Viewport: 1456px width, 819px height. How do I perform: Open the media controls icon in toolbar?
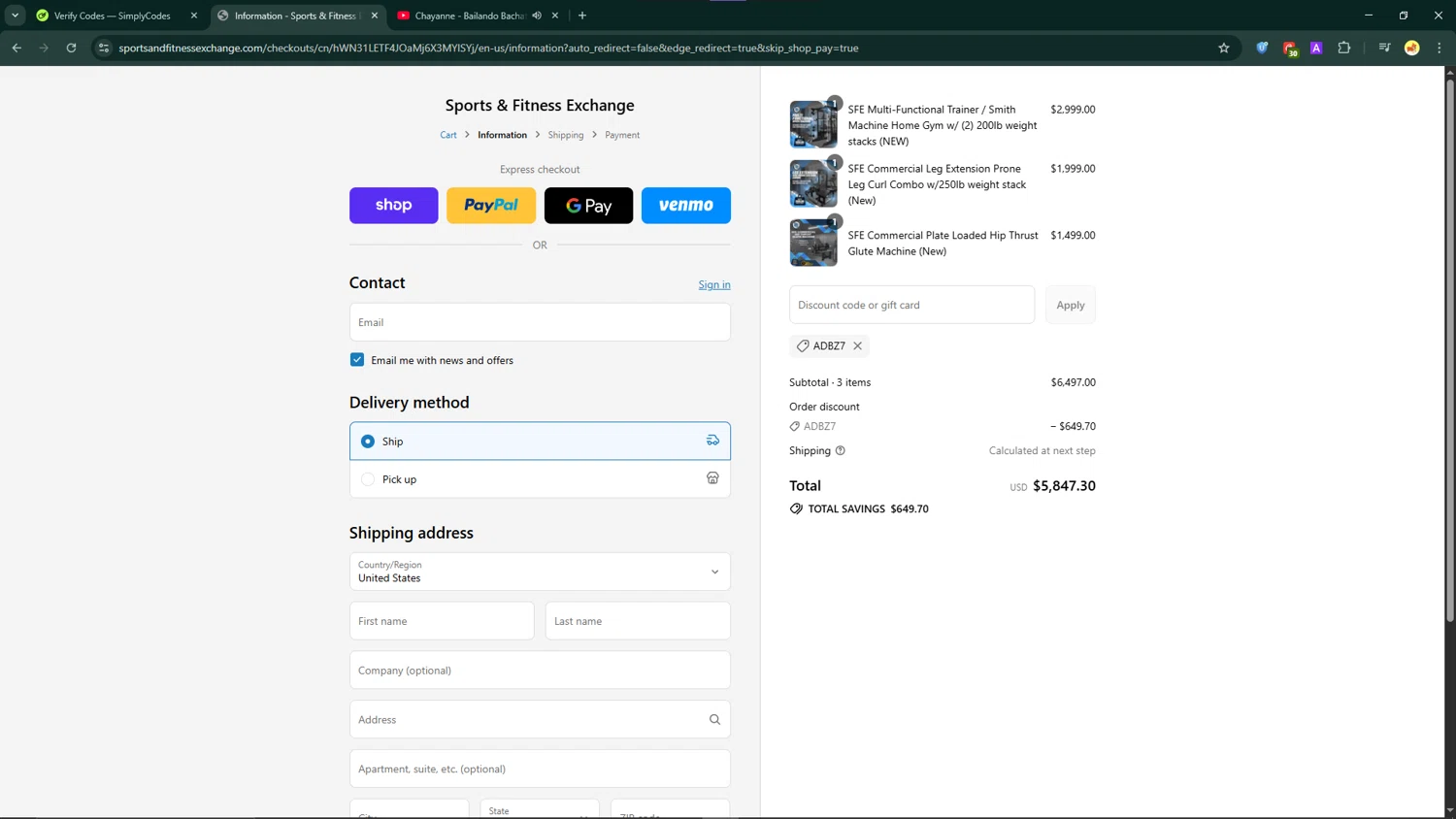(x=1384, y=48)
